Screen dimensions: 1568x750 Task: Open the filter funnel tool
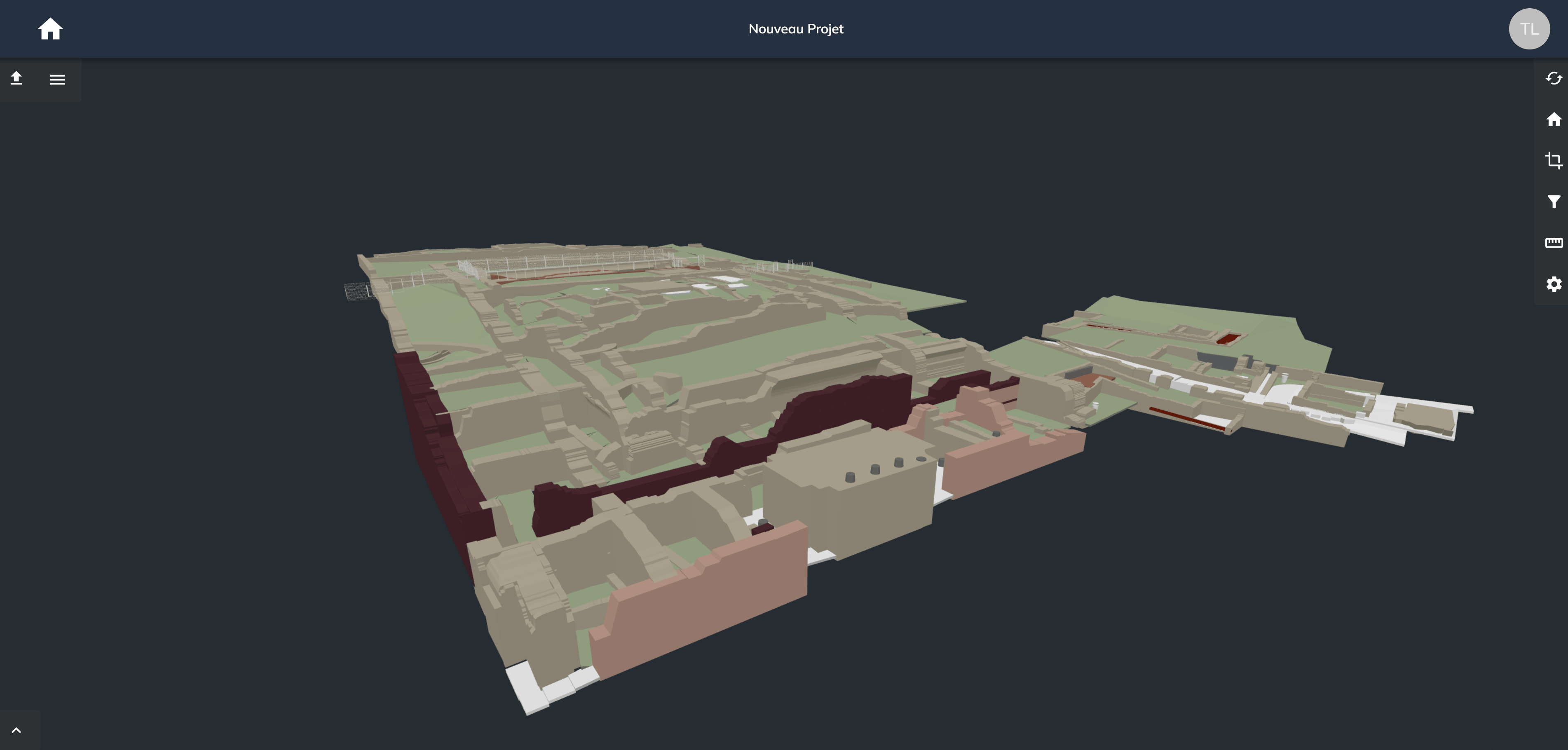pyautogui.click(x=1554, y=202)
